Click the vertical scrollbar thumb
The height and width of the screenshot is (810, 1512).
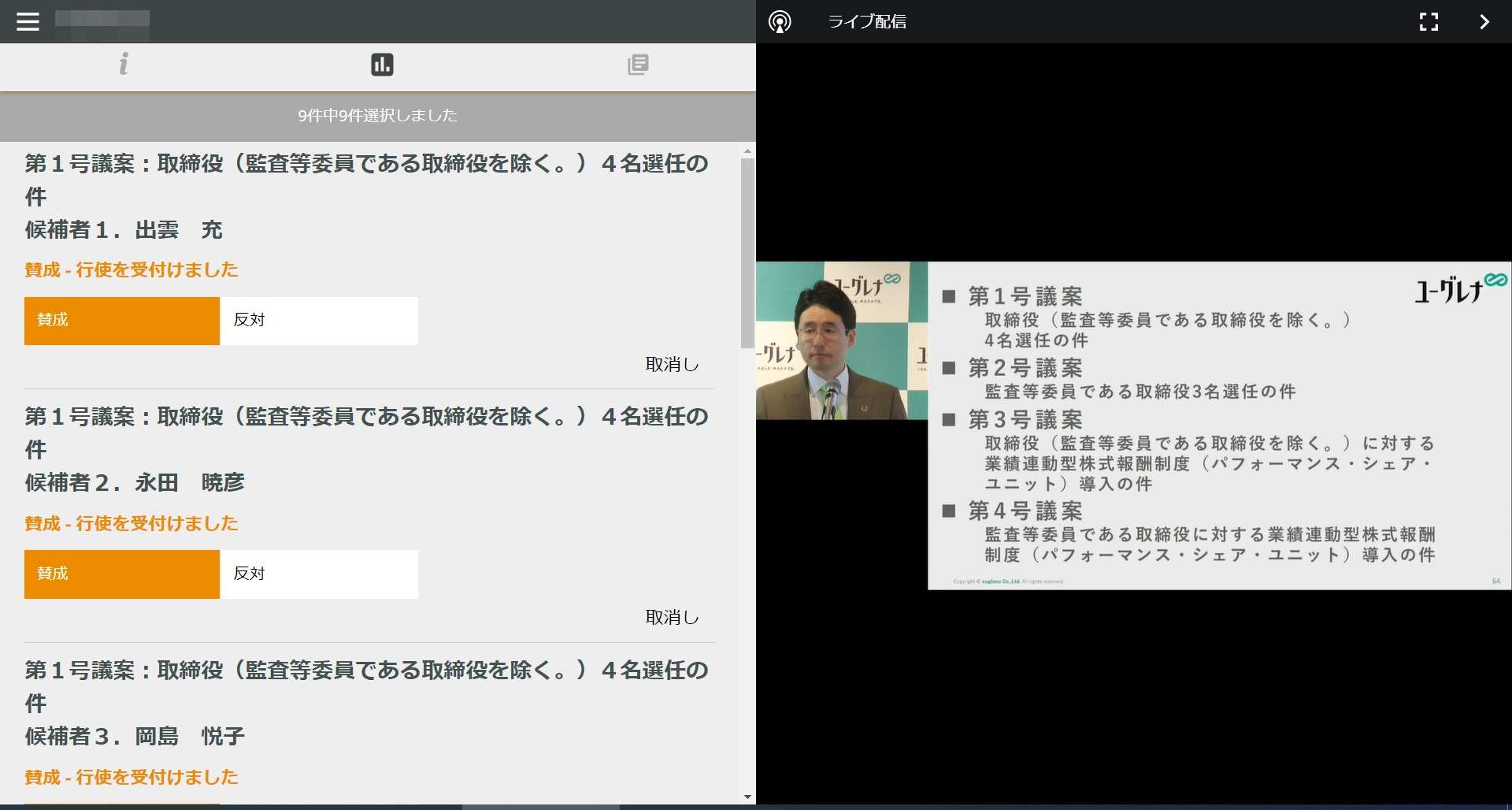747,253
